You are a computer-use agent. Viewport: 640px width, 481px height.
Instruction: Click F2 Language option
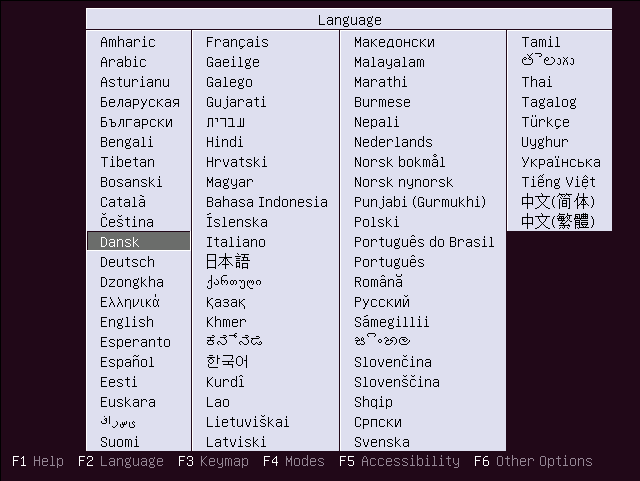click(120, 461)
